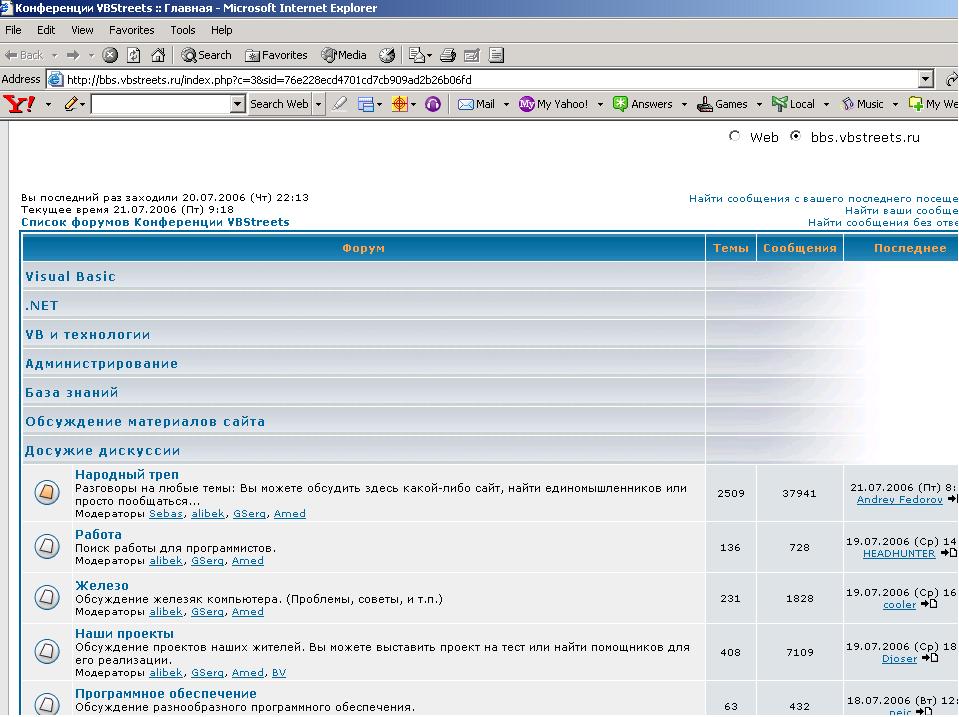
Task: Open Yahoo Local toolbar button
Action: click(x=793, y=104)
